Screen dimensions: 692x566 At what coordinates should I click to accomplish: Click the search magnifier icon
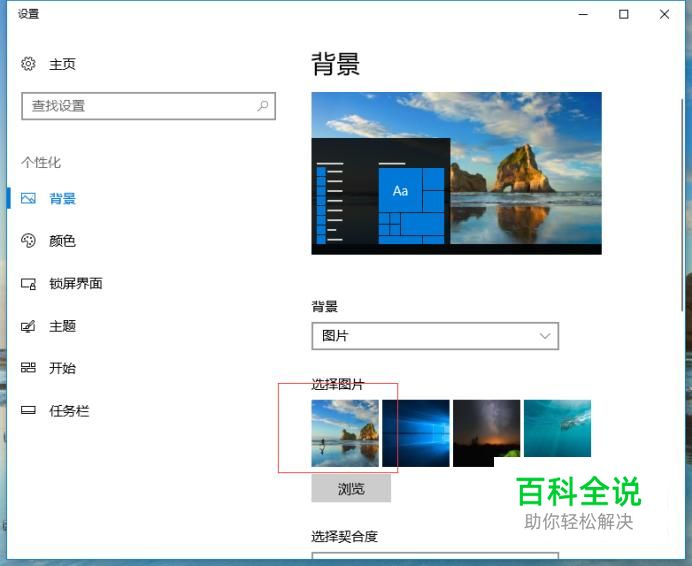(x=263, y=106)
